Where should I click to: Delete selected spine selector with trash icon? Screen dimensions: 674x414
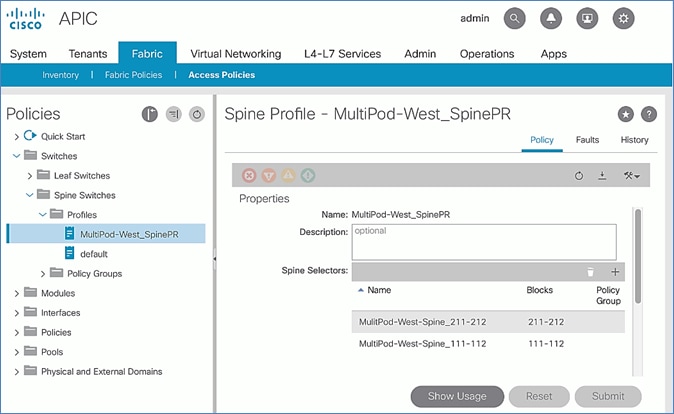tap(590, 272)
